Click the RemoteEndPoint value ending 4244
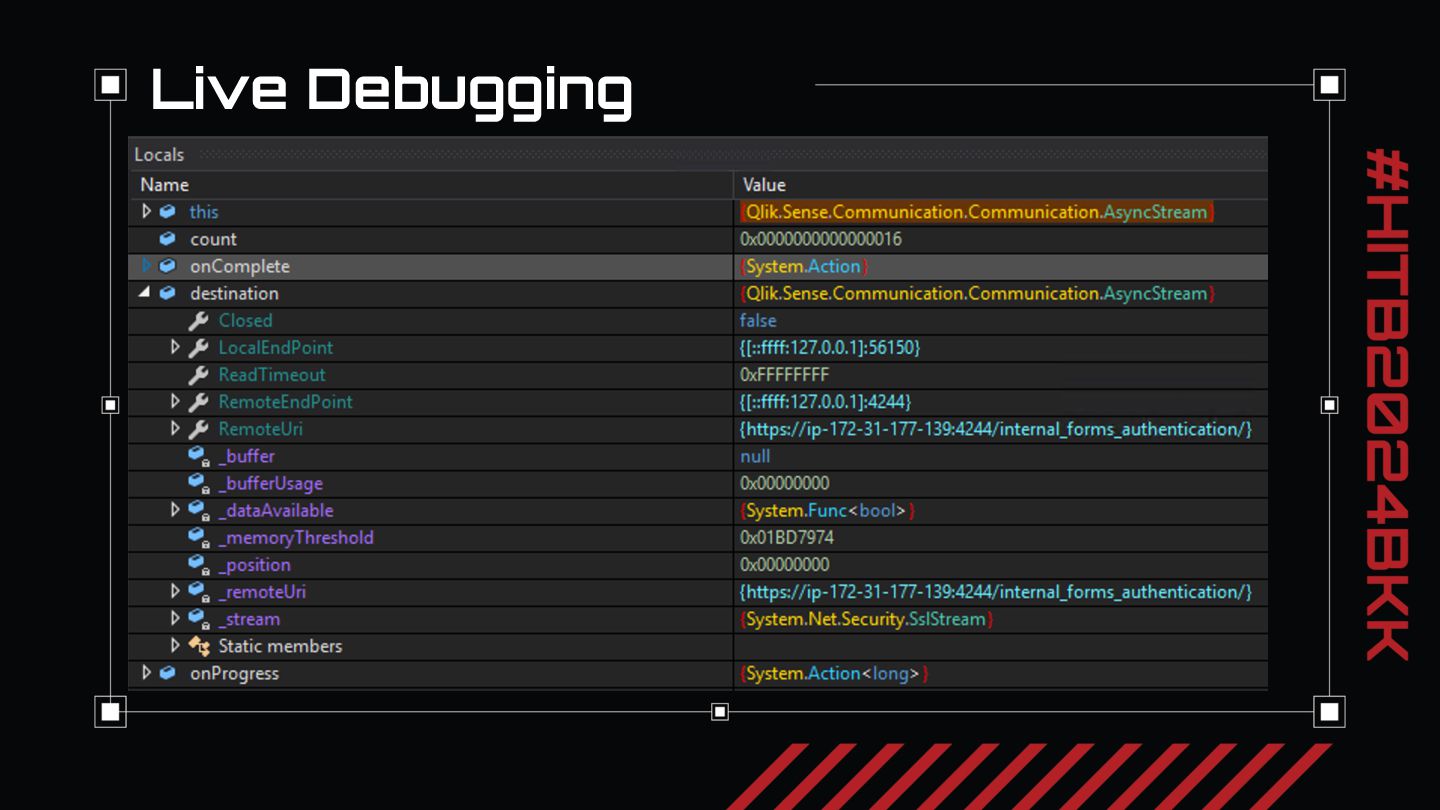The width and height of the screenshot is (1440, 810). click(x=825, y=401)
